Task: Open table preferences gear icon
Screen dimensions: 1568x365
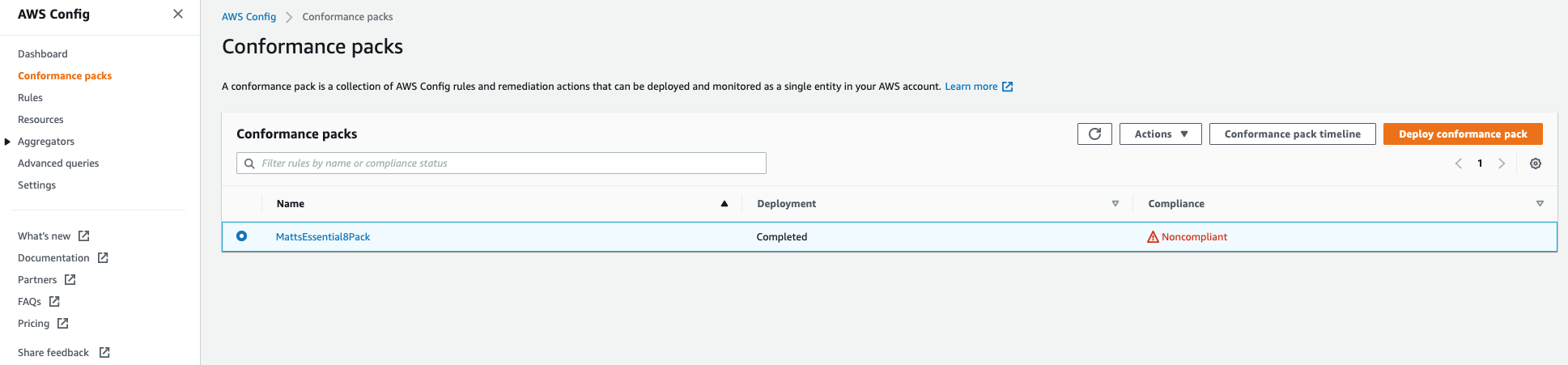Action: 1536,163
